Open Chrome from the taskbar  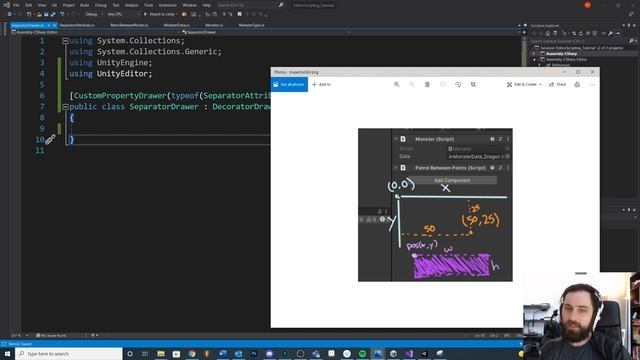pos(191,353)
